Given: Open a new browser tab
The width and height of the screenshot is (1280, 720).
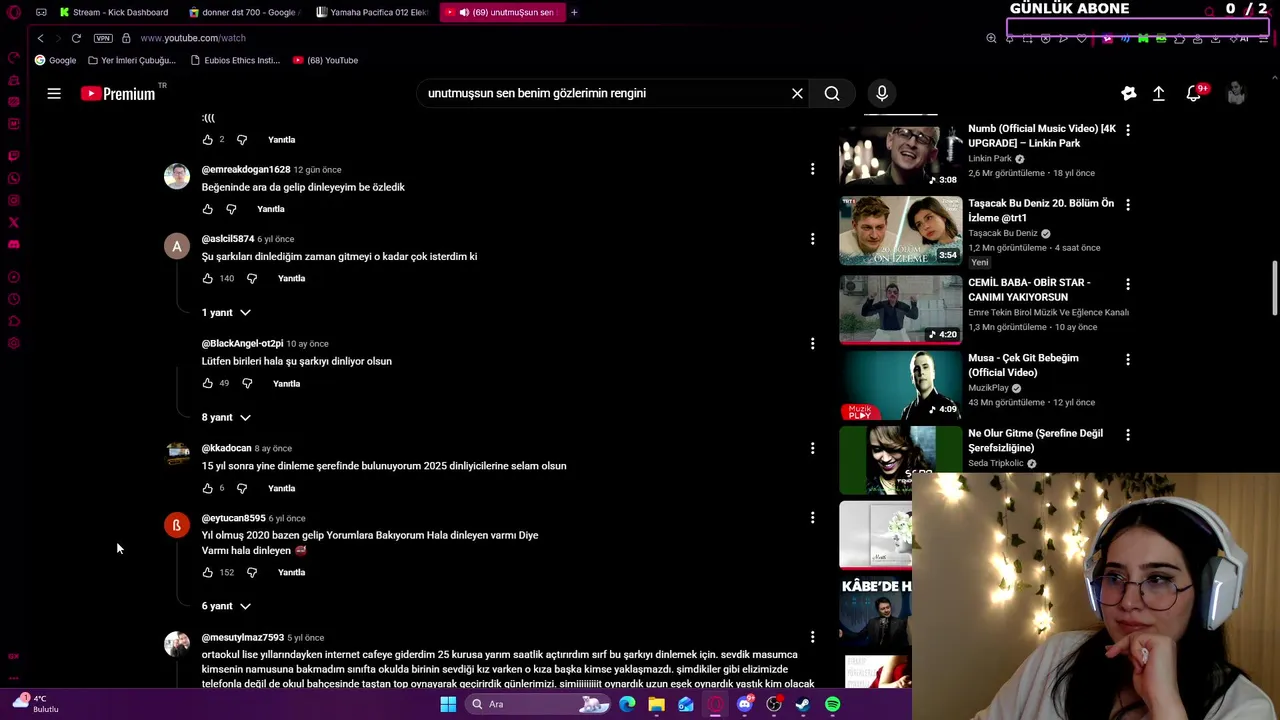Looking at the screenshot, I should [x=574, y=12].
